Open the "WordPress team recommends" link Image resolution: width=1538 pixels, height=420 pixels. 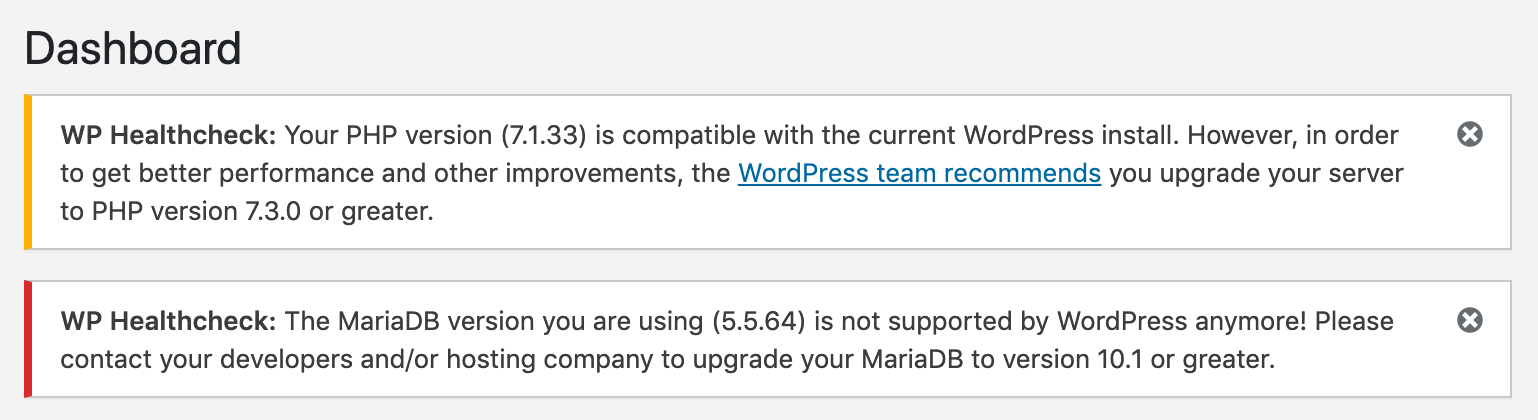click(x=919, y=174)
